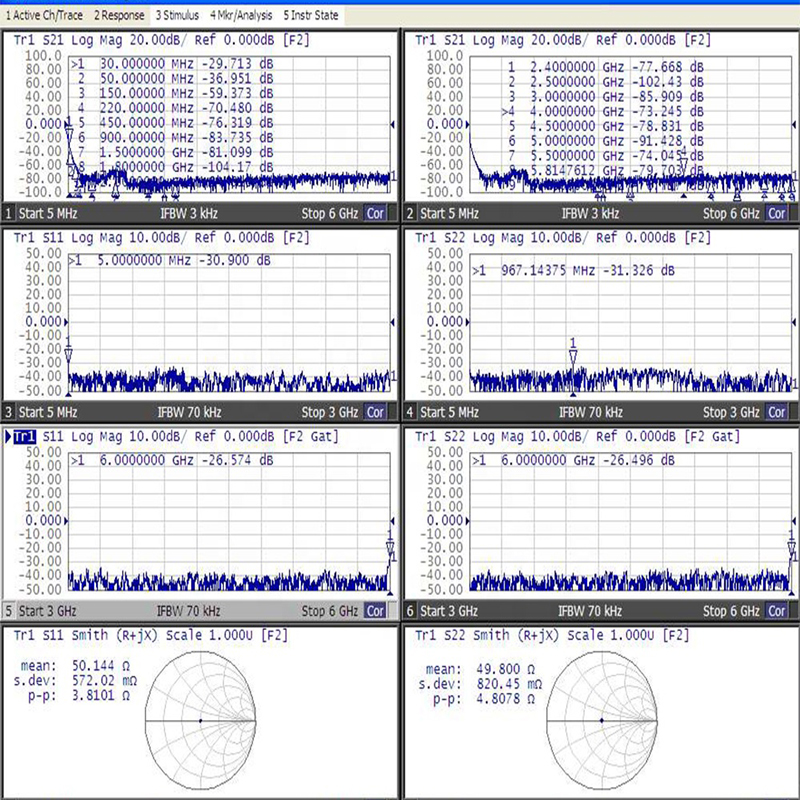Click channel number 3 in its status bar
This screenshot has width=800, height=800.
[8, 412]
